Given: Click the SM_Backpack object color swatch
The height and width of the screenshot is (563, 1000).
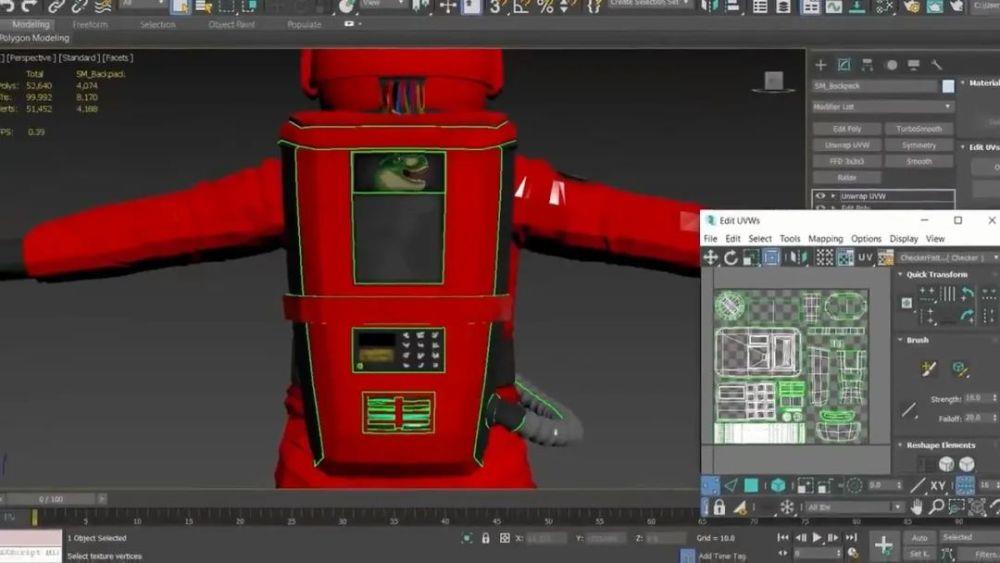Looking at the screenshot, I should point(948,86).
